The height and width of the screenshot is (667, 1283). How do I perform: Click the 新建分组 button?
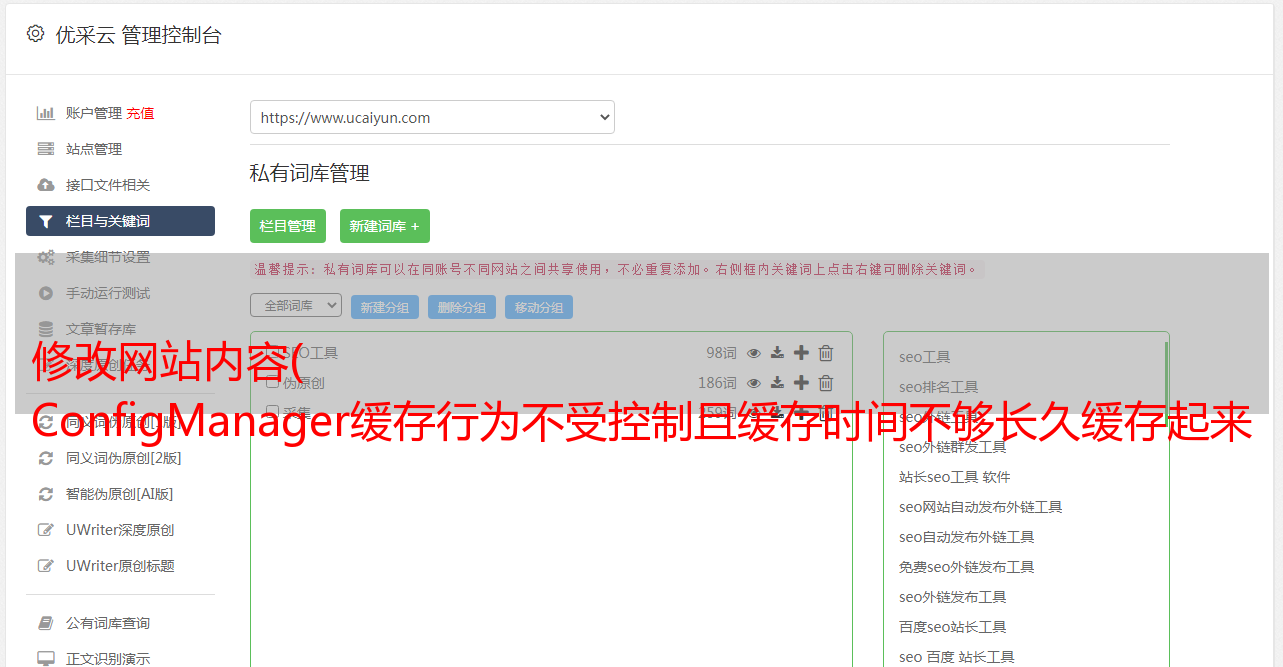(x=385, y=307)
